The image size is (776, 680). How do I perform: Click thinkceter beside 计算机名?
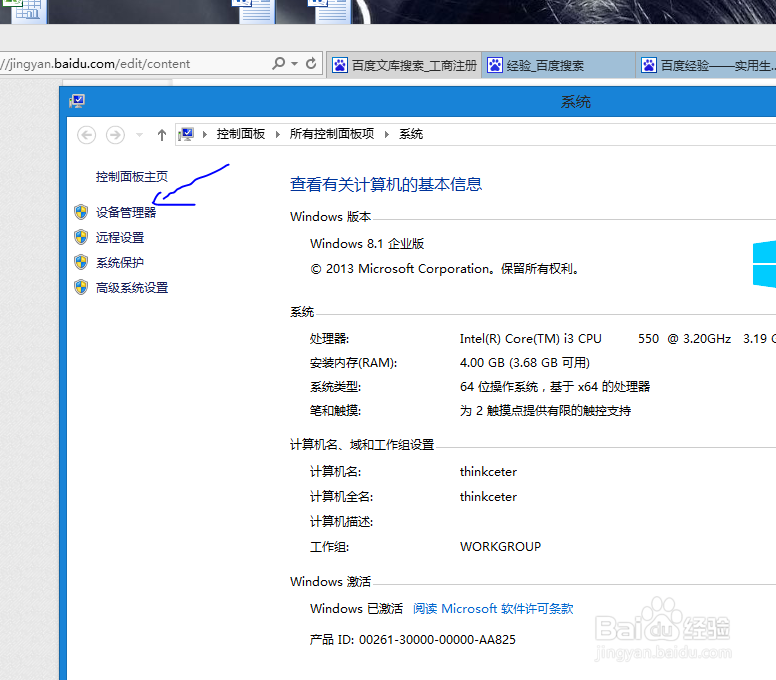pos(488,472)
